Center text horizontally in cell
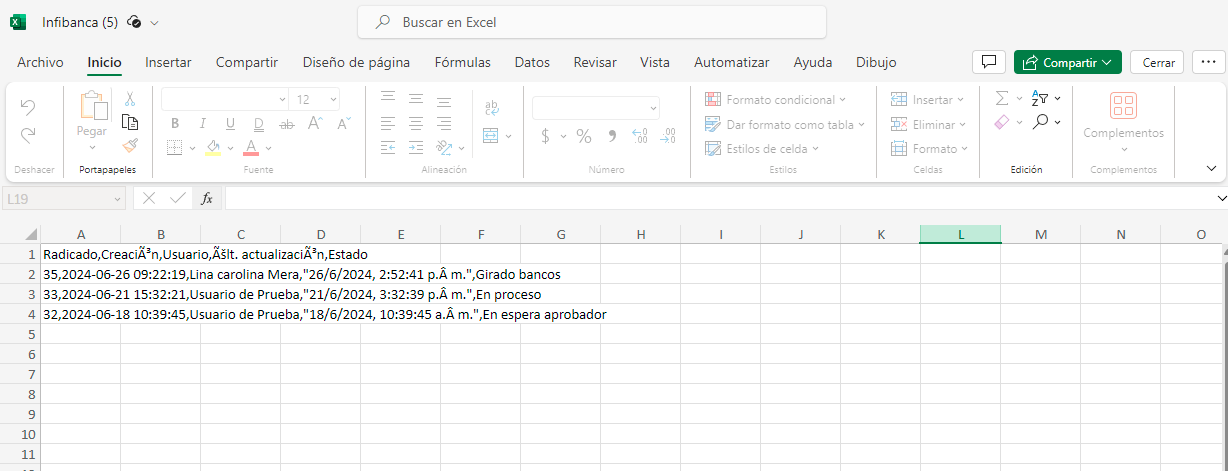1228x471 pixels. click(416, 123)
